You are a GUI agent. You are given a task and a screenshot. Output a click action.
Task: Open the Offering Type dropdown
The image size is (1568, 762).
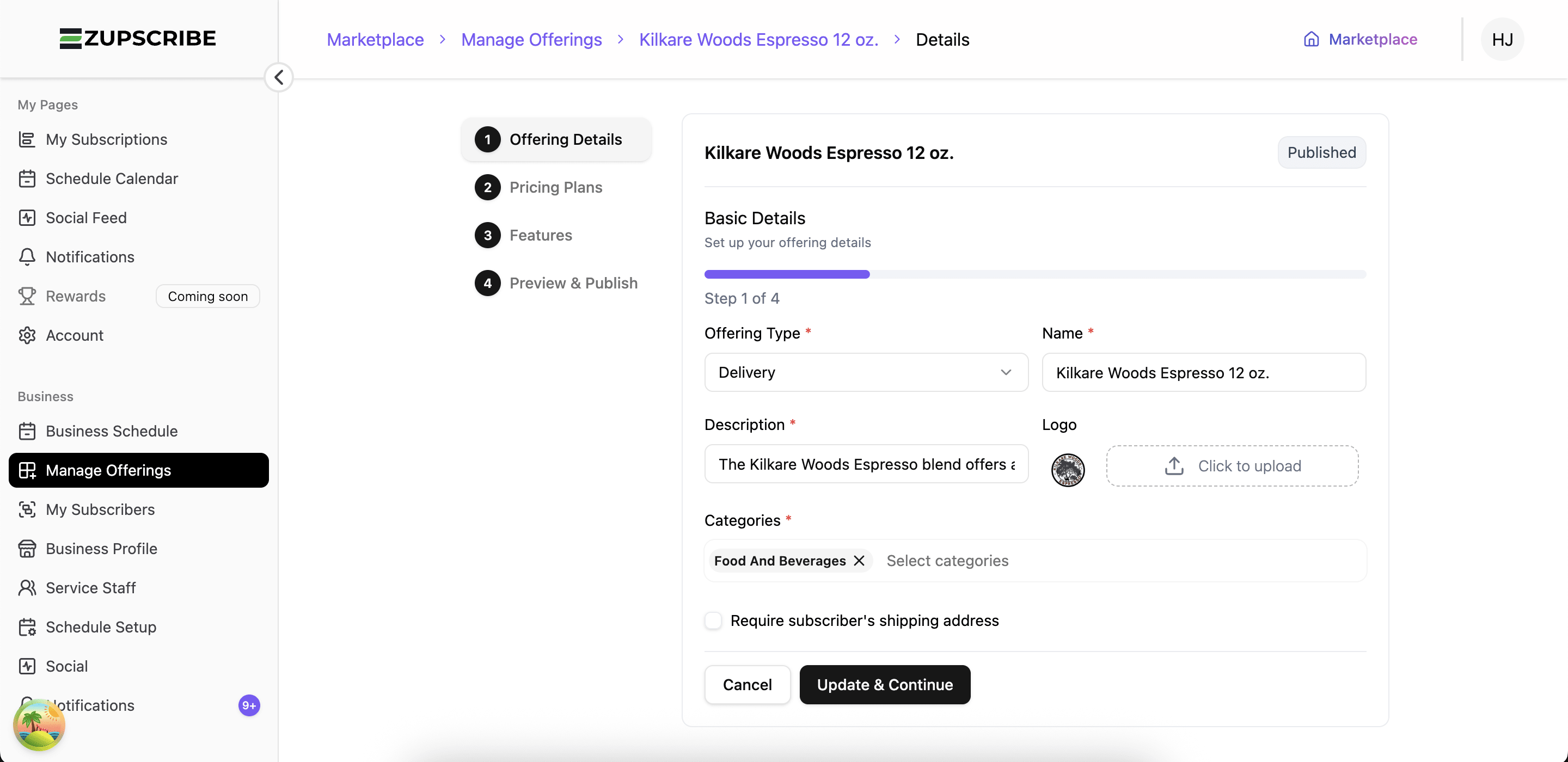(x=866, y=372)
